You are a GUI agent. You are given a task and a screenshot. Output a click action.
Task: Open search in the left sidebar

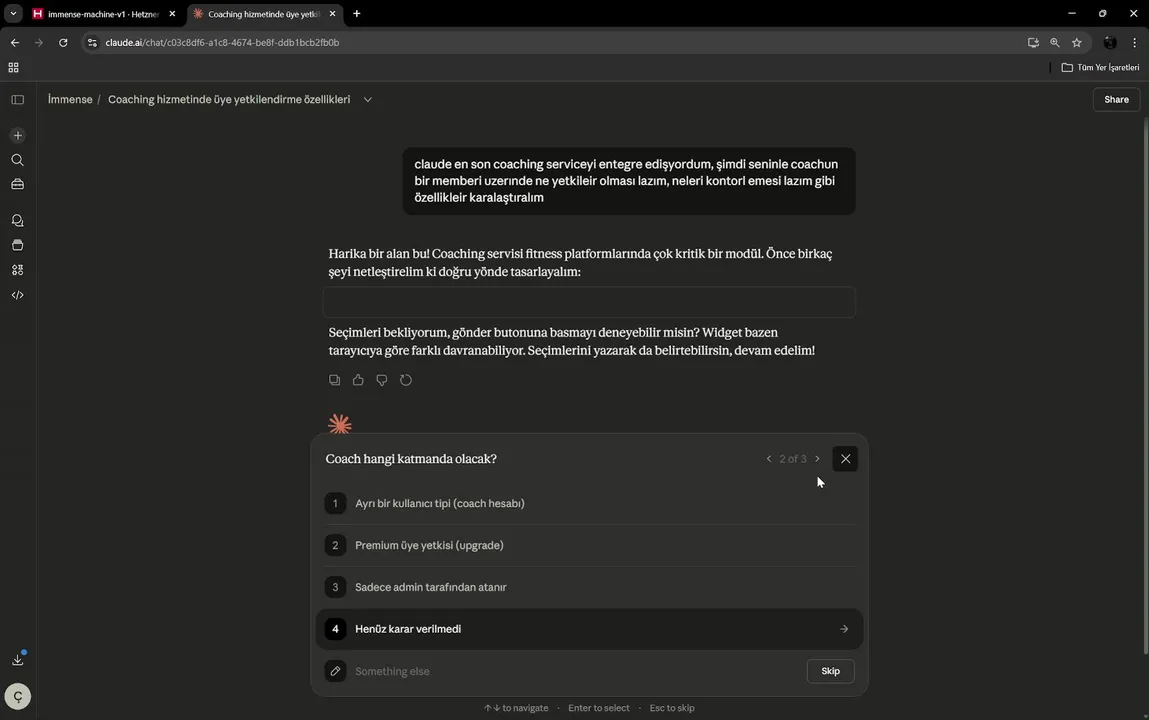[17, 160]
